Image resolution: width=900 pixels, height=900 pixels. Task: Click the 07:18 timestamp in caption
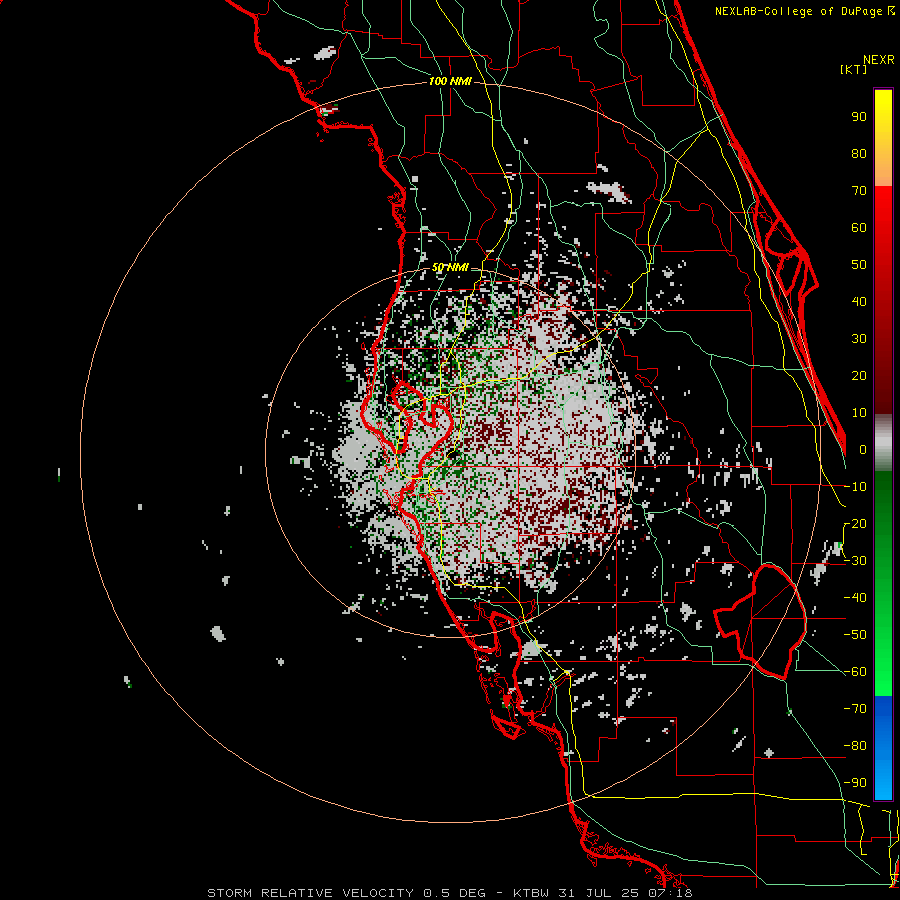(x=669, y=893)
